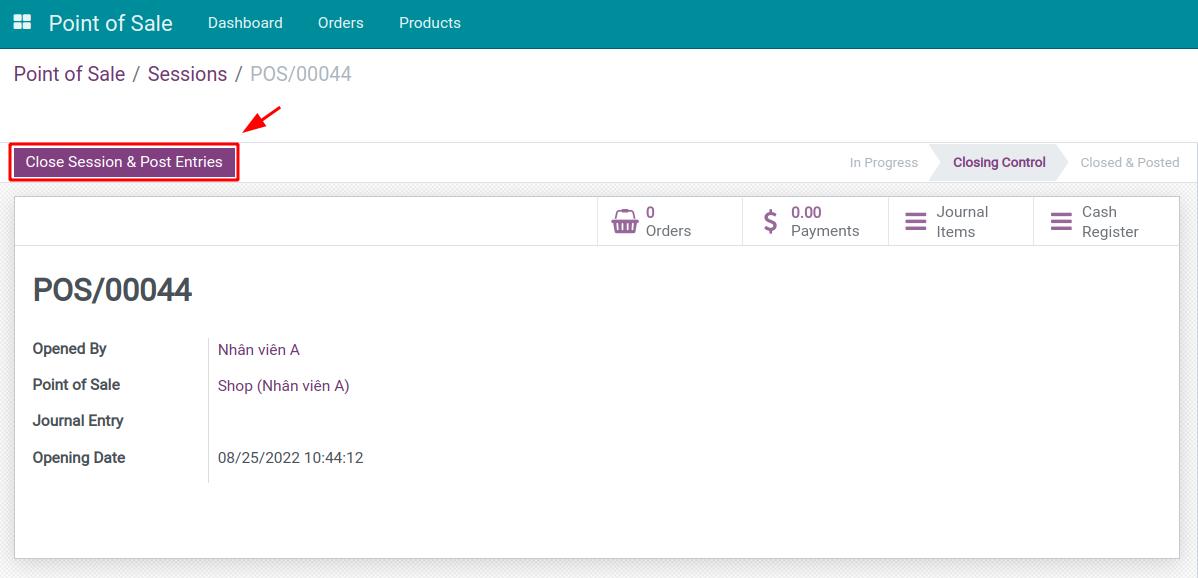This screenshot has width=1198, height=578.
Task: Open the Nhân viên A user link
Action: [259, 350]
